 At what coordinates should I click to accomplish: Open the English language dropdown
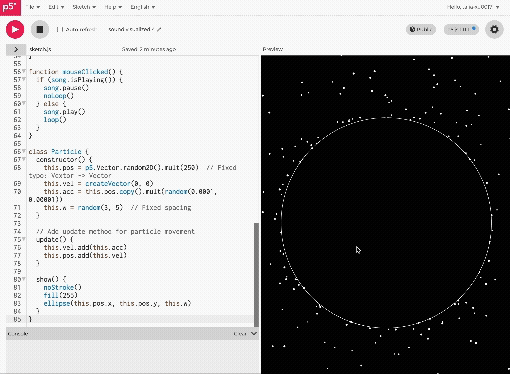[x=142, y=7]
